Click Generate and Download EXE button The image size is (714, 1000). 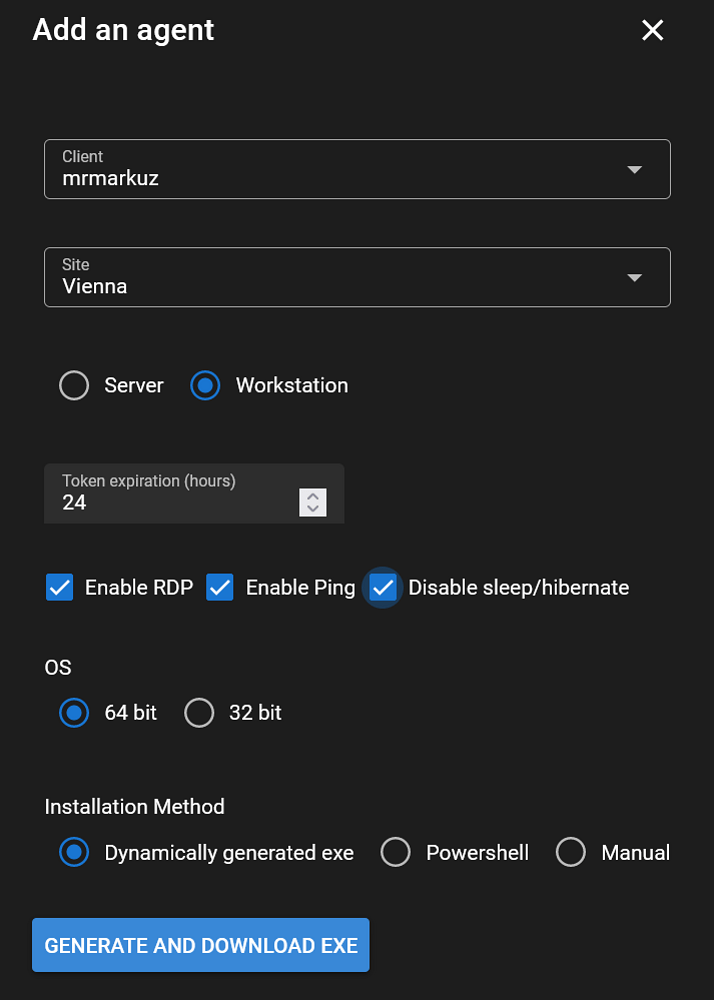point(201,945)
